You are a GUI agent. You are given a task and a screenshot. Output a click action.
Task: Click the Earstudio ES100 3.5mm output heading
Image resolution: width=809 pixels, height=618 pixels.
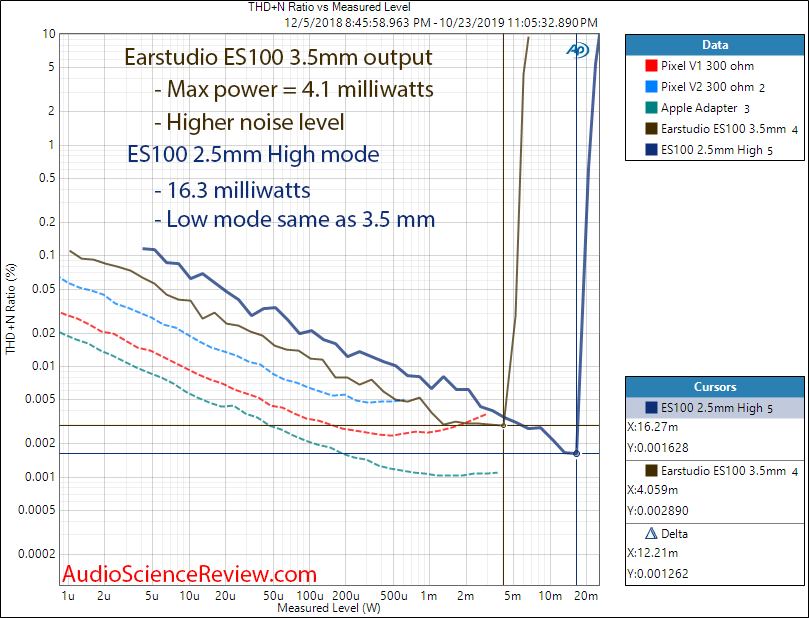[278, 57]
